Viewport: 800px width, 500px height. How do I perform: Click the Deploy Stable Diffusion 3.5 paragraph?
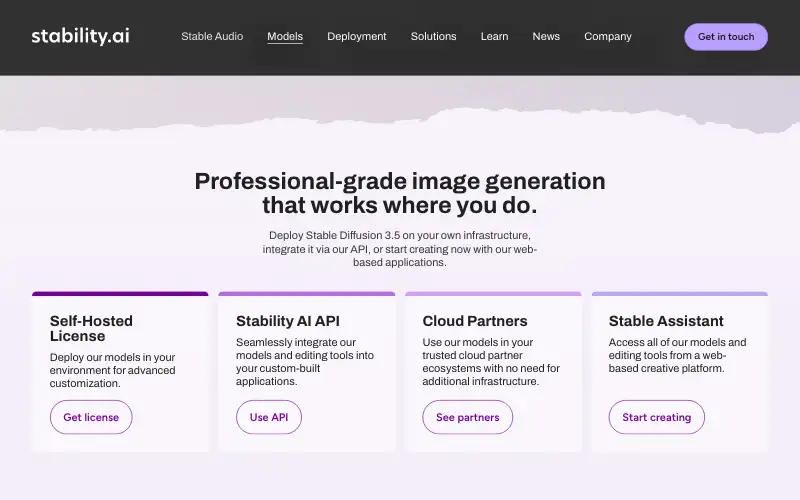(x=400, y=249)
